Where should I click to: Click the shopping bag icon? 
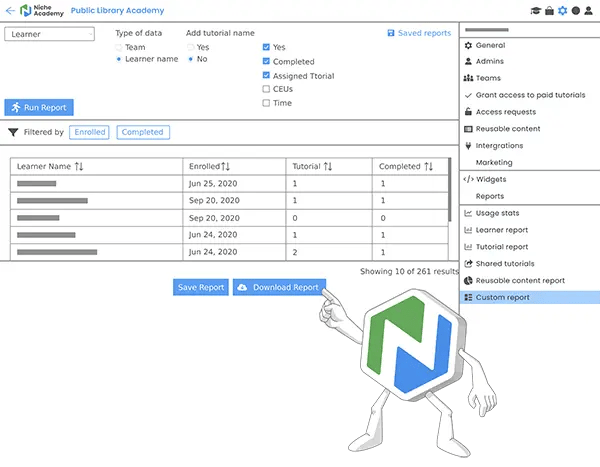coord(550,11)
